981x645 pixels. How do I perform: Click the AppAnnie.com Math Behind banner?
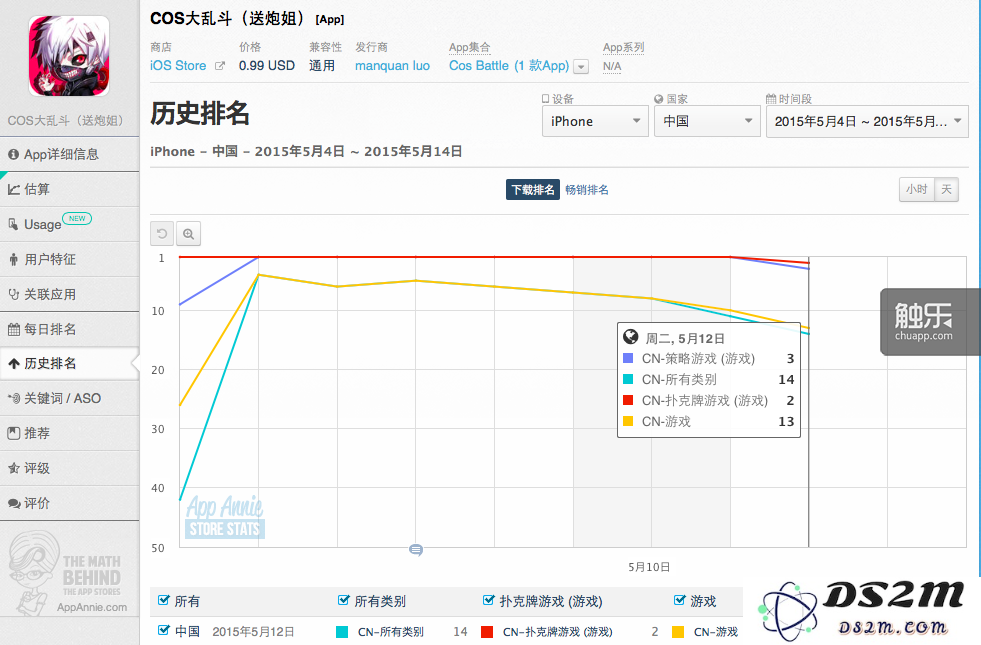click(69, 574)
